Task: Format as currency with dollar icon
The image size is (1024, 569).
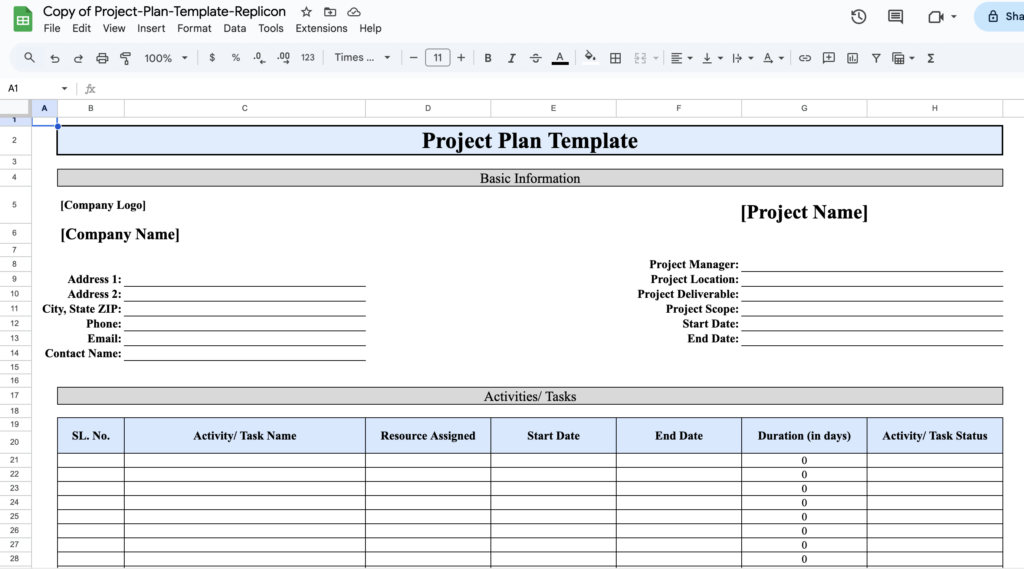Action: (x=212, y=57)
